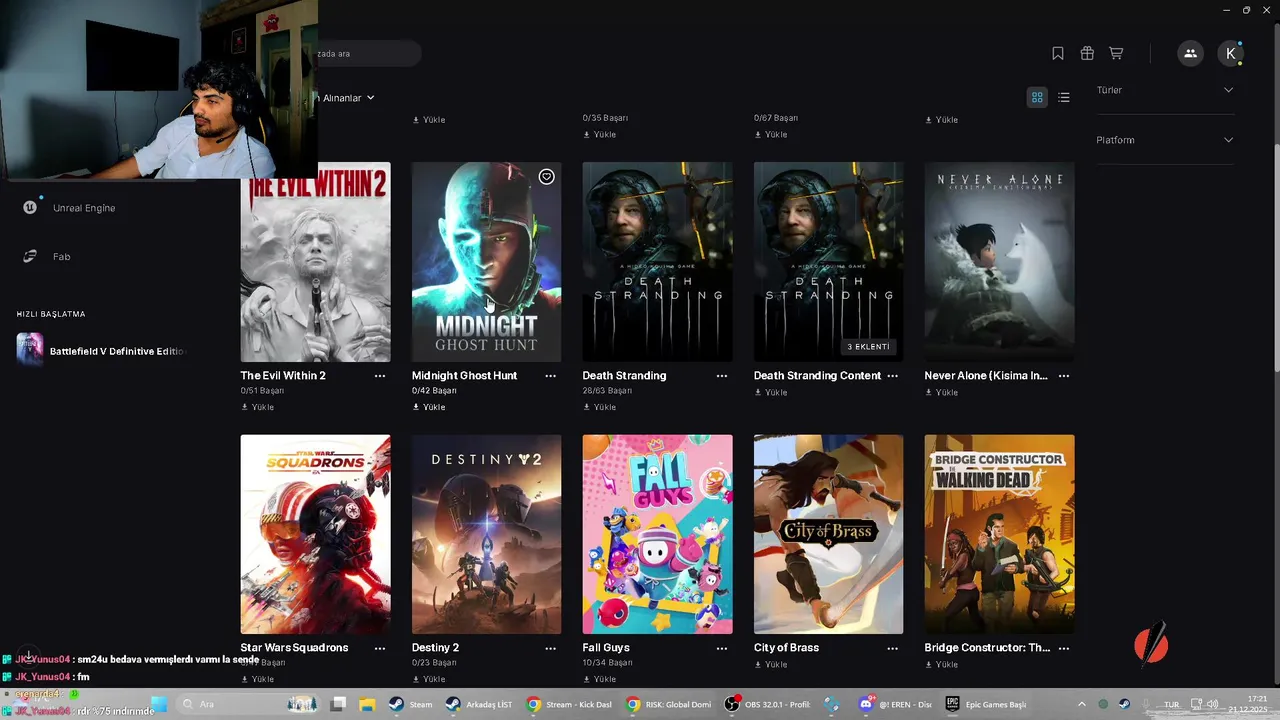Click the 3 EKLENTİ add-ons badge
The image size is (1280, 720).
868,347
